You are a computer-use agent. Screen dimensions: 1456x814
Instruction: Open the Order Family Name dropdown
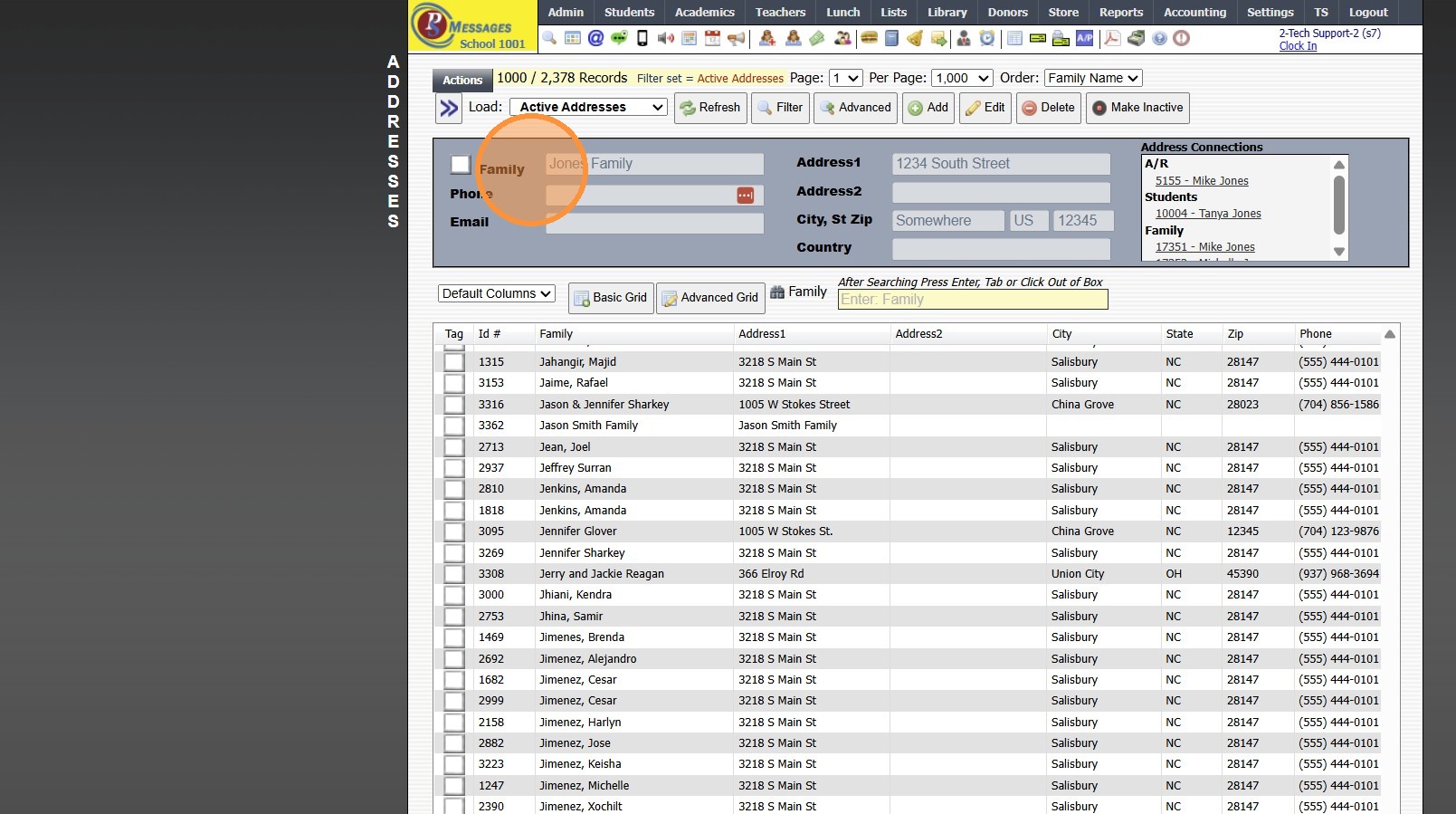click(x=1092, y=79)
